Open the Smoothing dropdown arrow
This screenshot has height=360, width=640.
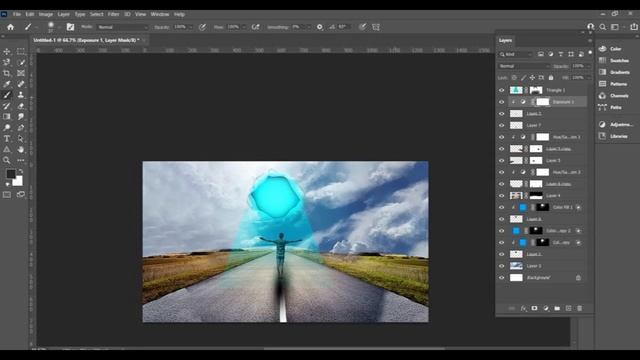[309, 27]
